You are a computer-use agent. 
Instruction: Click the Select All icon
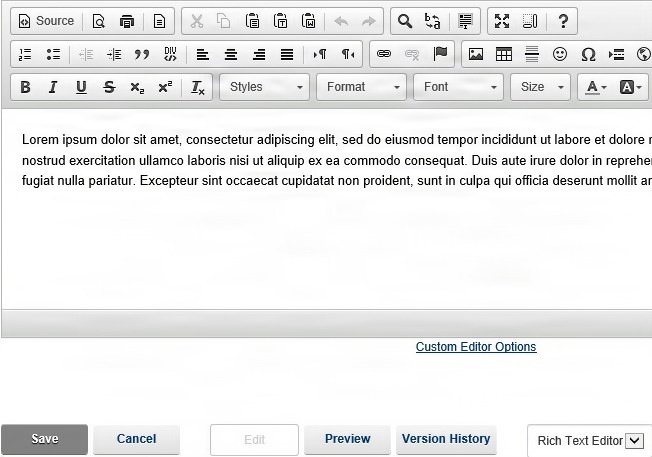465,21
